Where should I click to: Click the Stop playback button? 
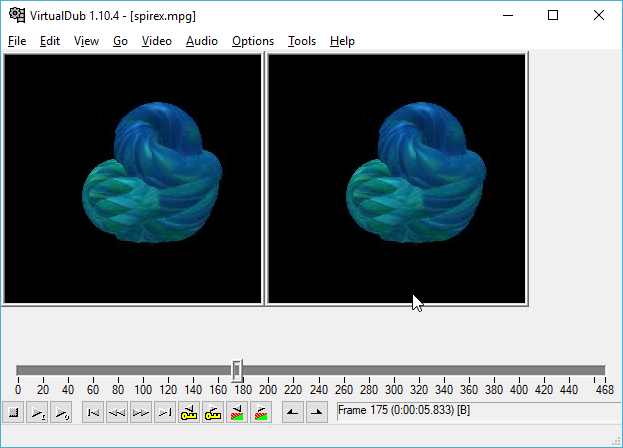pyautogui.click(x=13, y=412)
